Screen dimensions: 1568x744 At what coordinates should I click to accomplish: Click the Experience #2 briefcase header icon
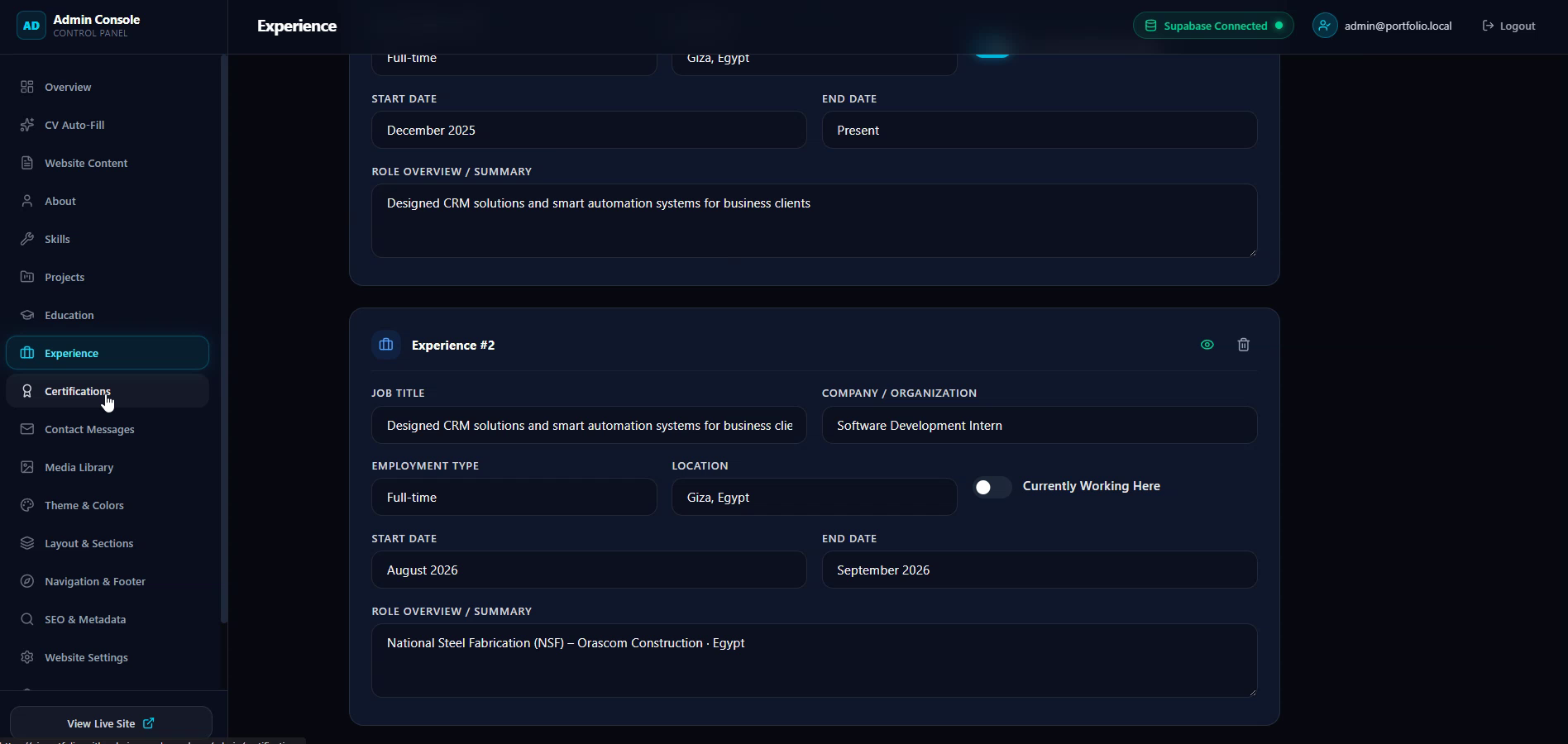tap(386, 345)
